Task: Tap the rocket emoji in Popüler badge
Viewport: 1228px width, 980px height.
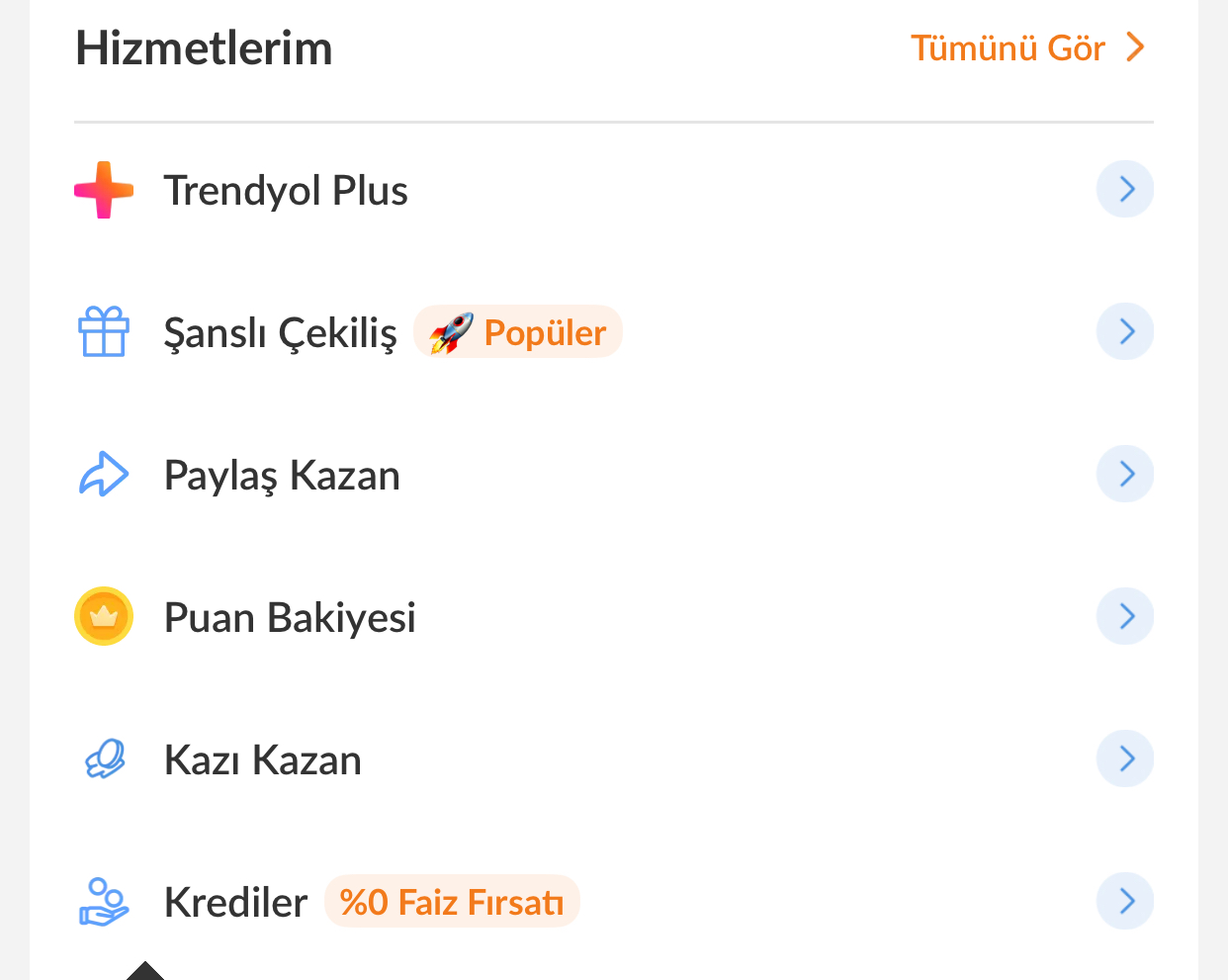Action: [x=451, y=333]
